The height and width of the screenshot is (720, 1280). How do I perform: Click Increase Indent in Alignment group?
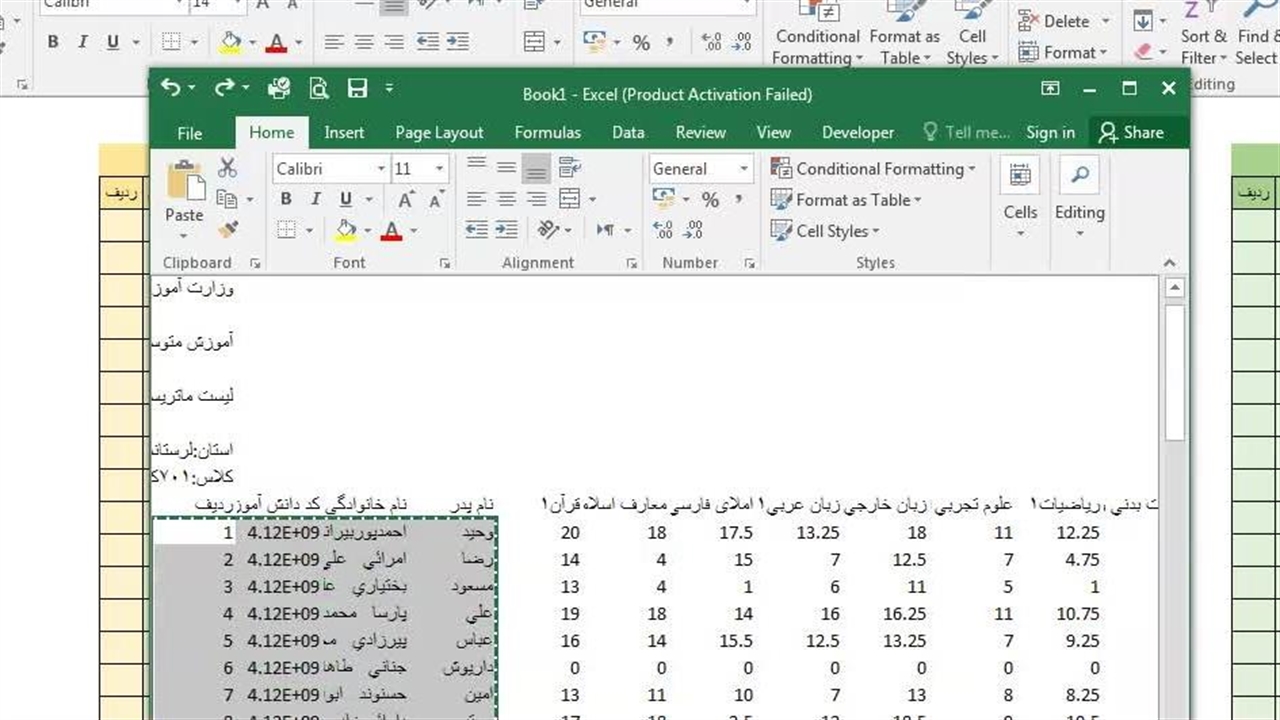[508, 230]
